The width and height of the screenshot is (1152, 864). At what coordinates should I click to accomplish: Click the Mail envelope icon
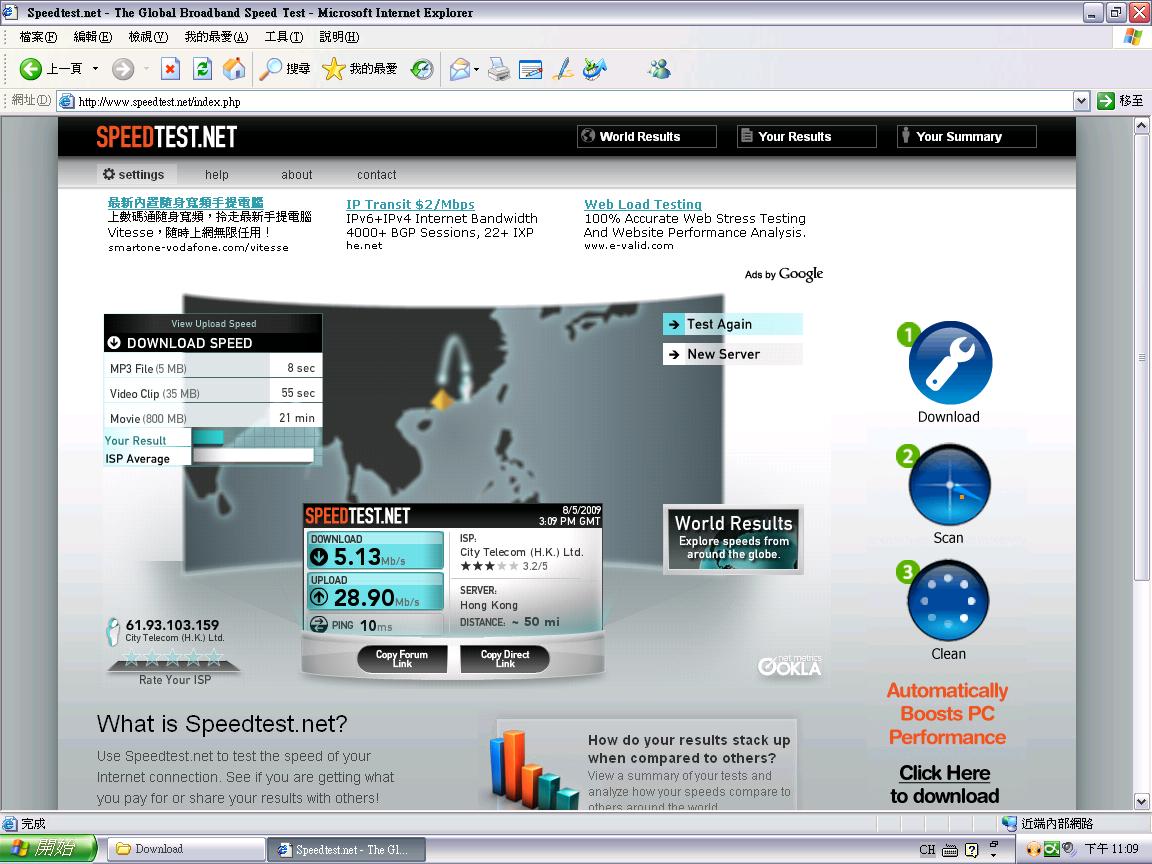tap(459, 69)
